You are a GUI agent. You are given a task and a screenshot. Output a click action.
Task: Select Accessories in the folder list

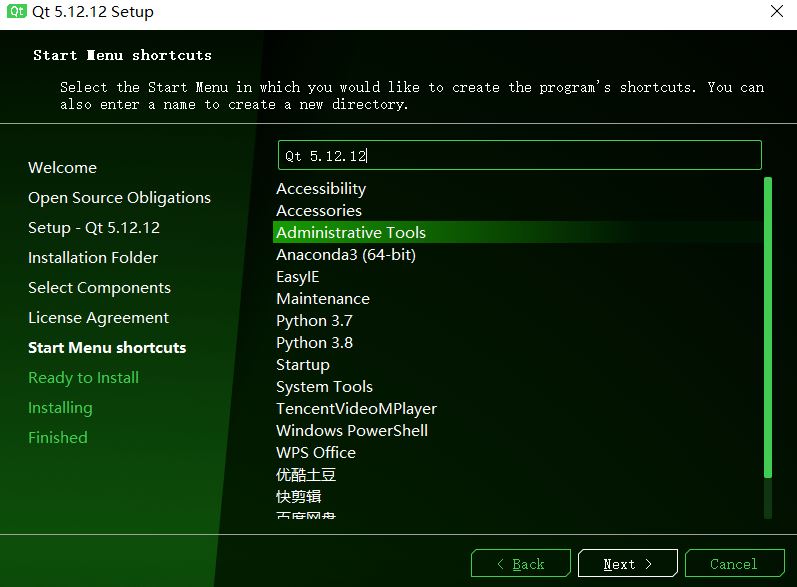(518, 210)
